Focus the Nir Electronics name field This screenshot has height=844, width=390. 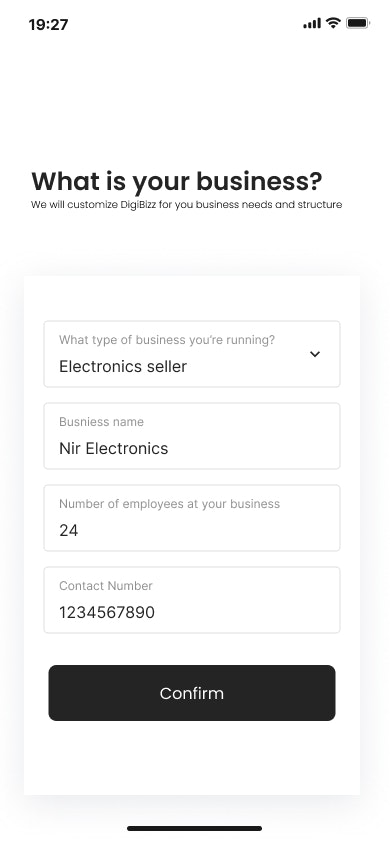pyautogui.click(x=192, y=436)
